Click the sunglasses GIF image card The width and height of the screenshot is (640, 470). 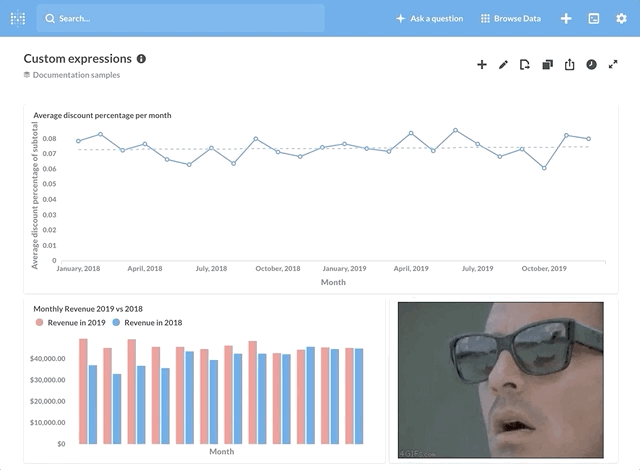pos(500,380)
